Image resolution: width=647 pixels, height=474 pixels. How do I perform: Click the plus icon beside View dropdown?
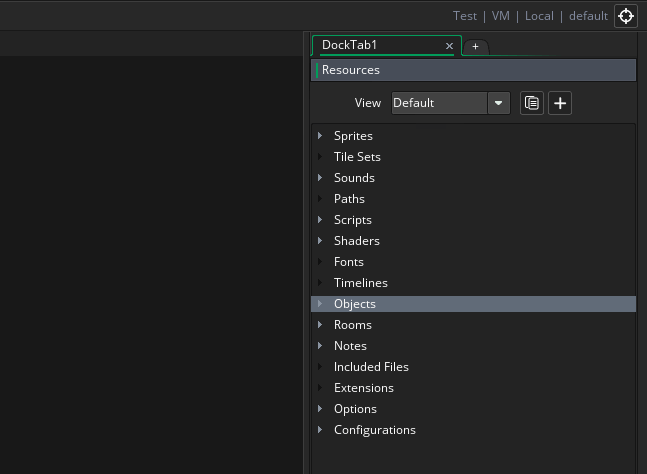click(x=560, y=103)
